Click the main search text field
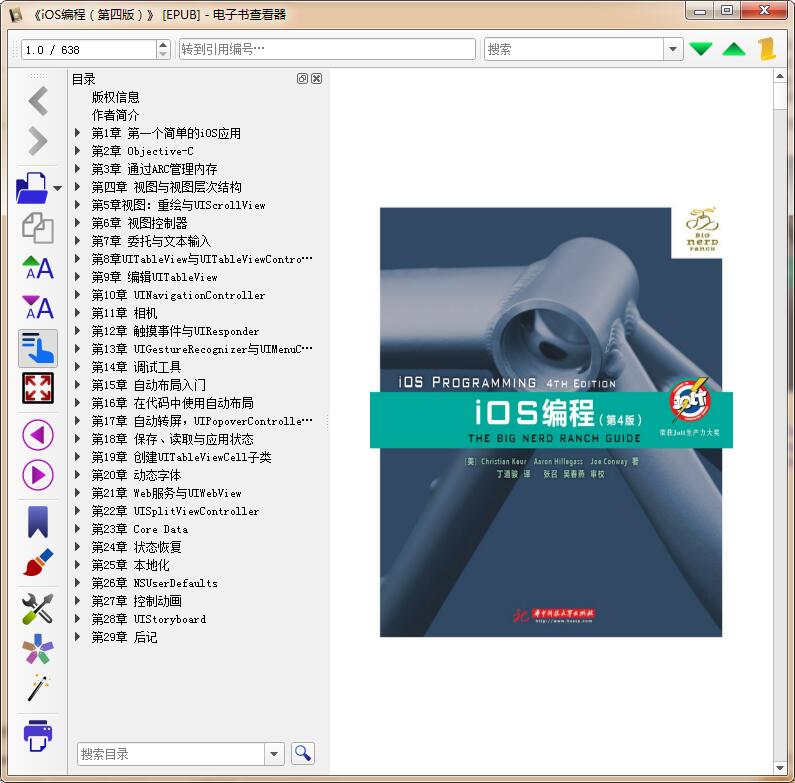795x783 pixels. [x=574, y=49]
